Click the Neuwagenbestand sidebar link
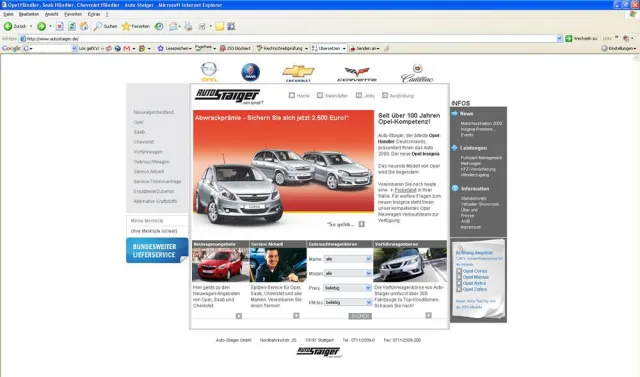 [153, 112]
